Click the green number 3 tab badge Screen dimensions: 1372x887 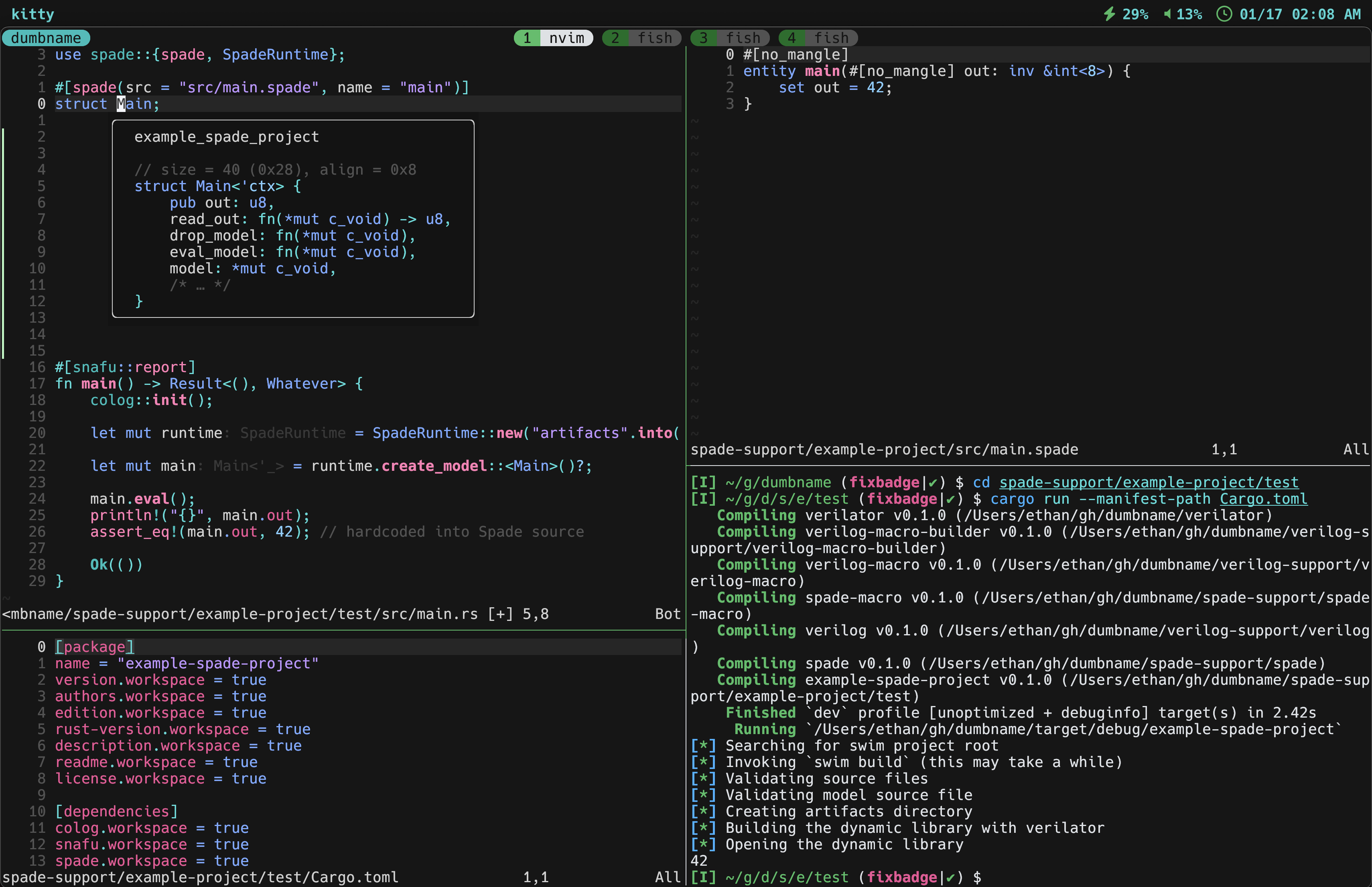[704, 38]
